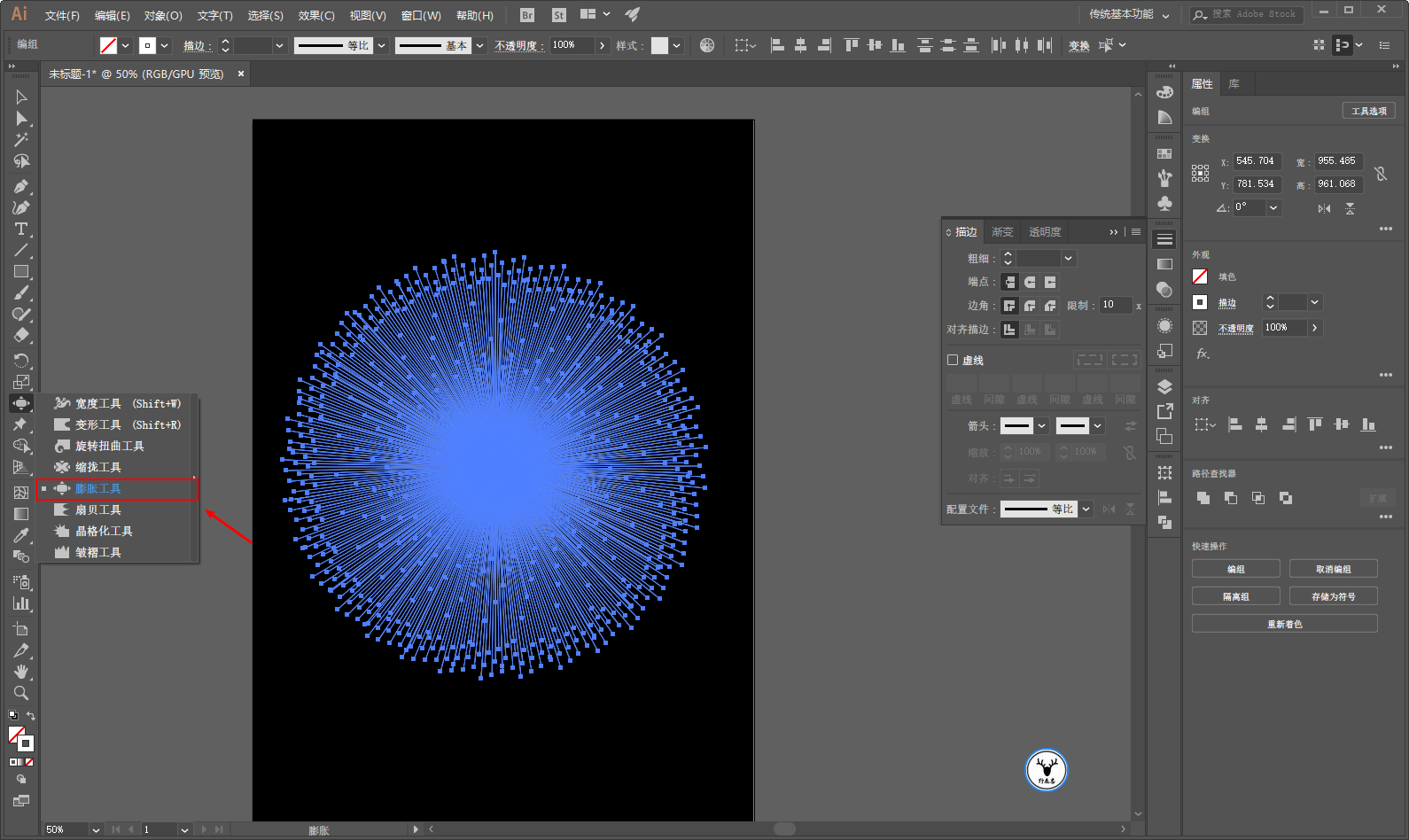Open the stroke panel menu icon
The image size is (1409, 840).
coord(1136,232)
